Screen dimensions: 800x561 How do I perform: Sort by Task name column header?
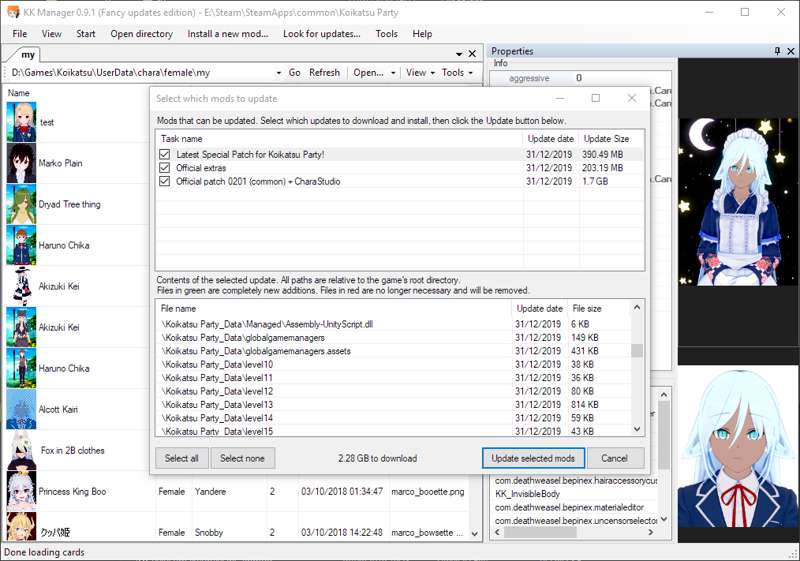point(339,139)
